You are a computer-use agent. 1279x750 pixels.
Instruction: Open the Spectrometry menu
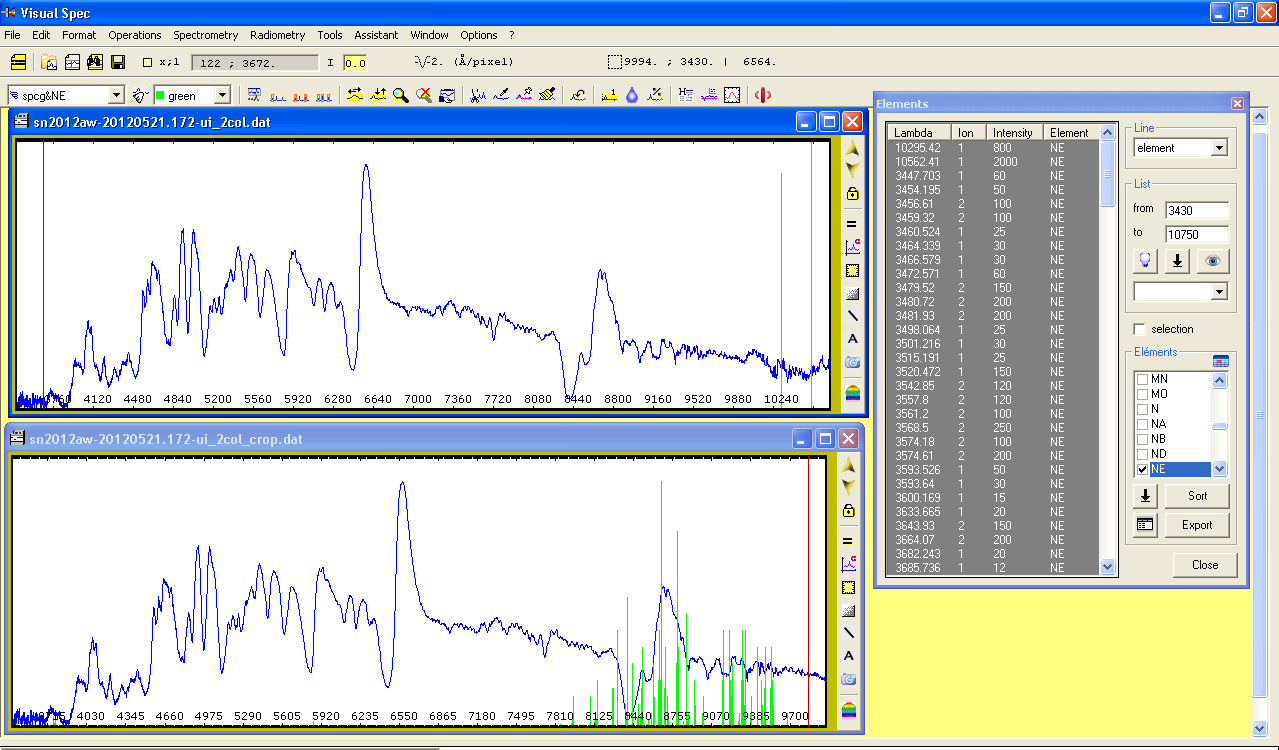[x=205, y=35]
